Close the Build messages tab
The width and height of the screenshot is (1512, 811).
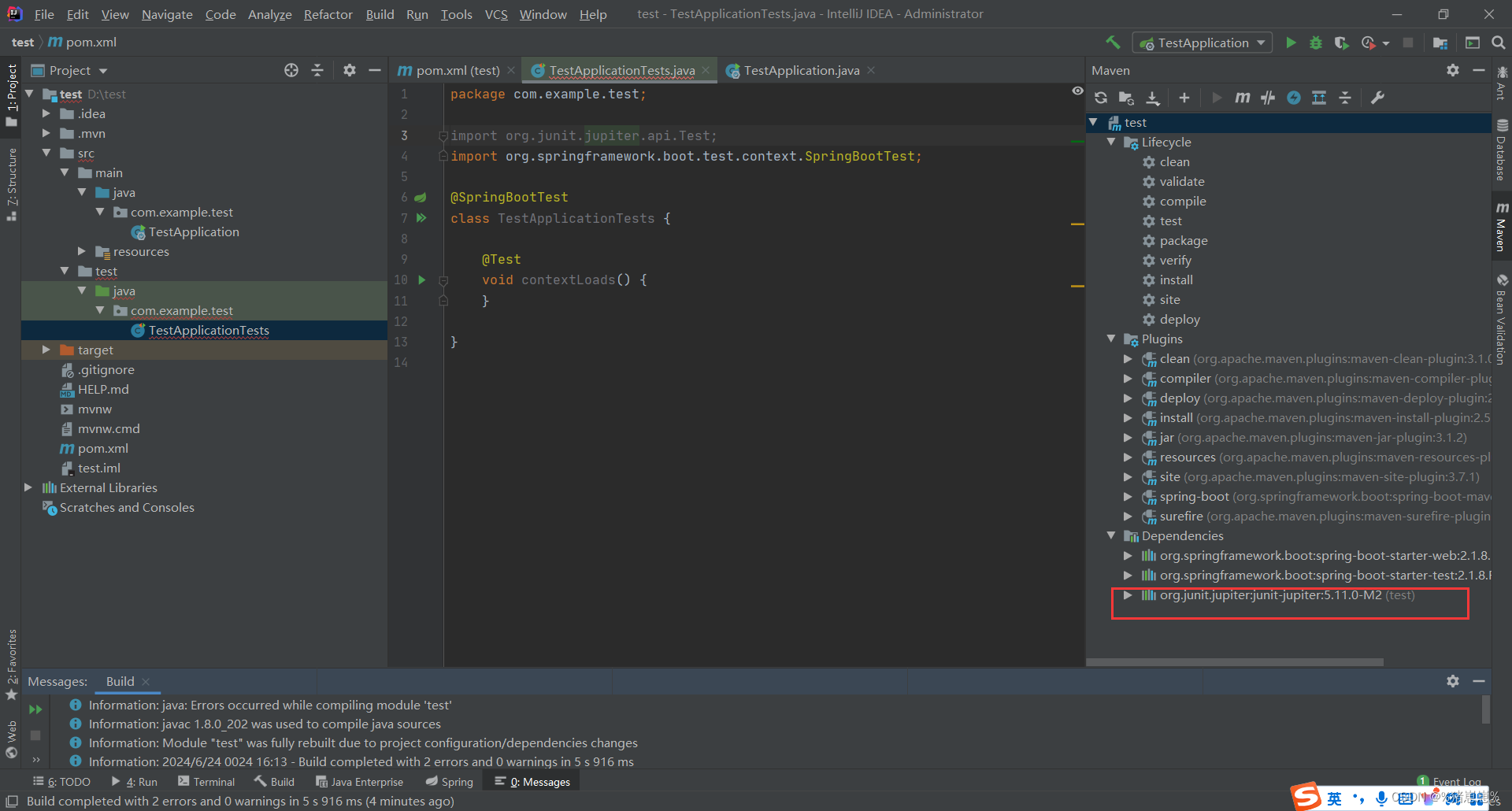pyautogui.click(x=146, y=682)
